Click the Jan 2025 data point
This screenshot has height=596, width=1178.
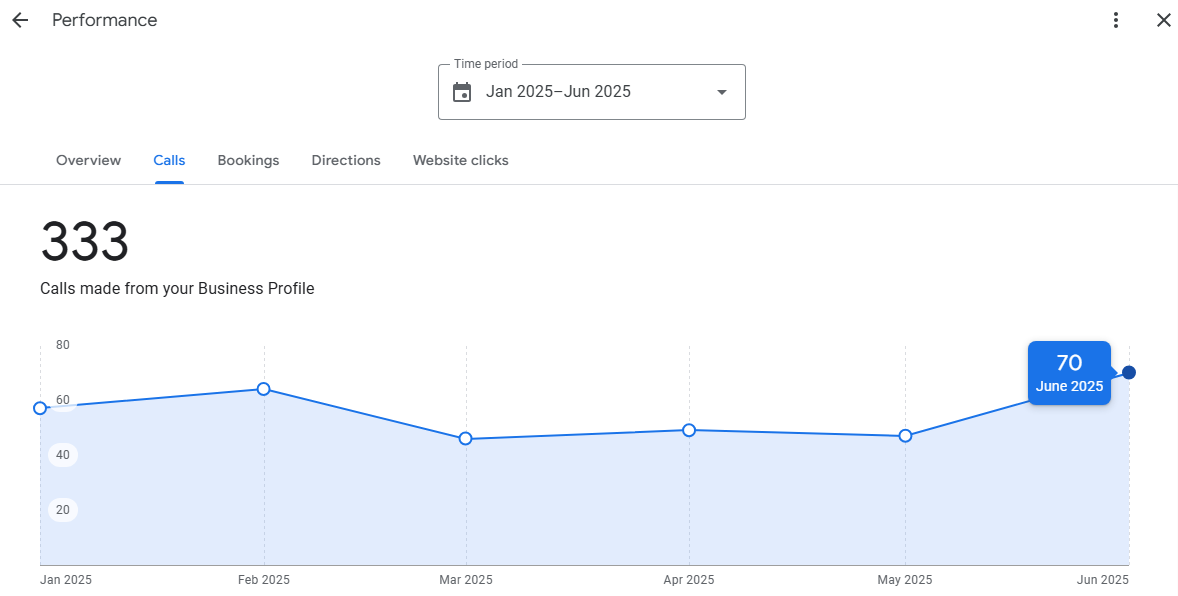40,408
